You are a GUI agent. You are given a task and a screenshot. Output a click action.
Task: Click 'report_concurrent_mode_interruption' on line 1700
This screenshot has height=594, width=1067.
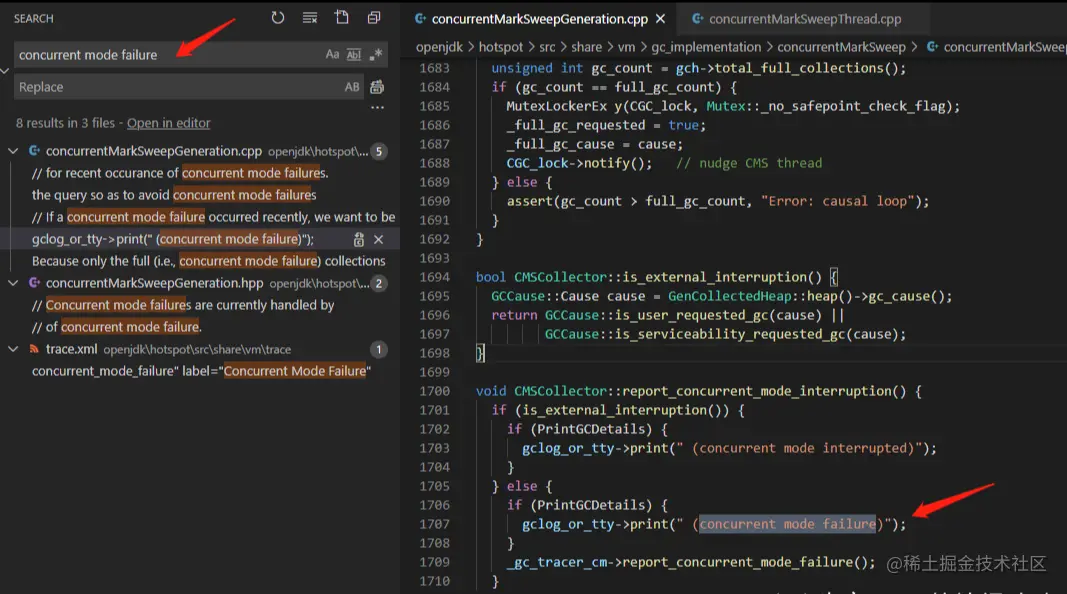756,391
